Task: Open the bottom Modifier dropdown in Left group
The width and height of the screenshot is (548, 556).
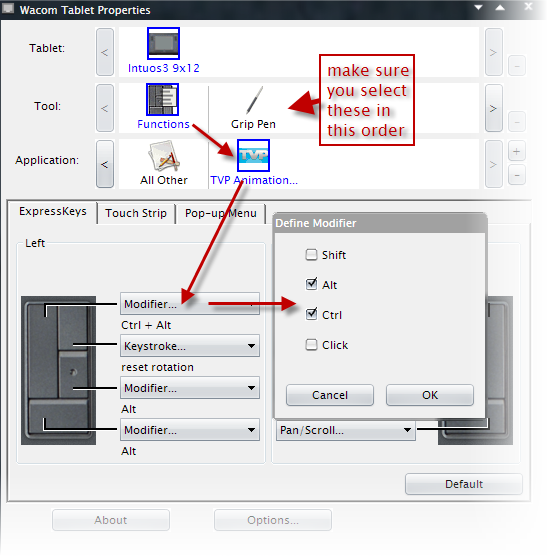Action: [190, 430]
